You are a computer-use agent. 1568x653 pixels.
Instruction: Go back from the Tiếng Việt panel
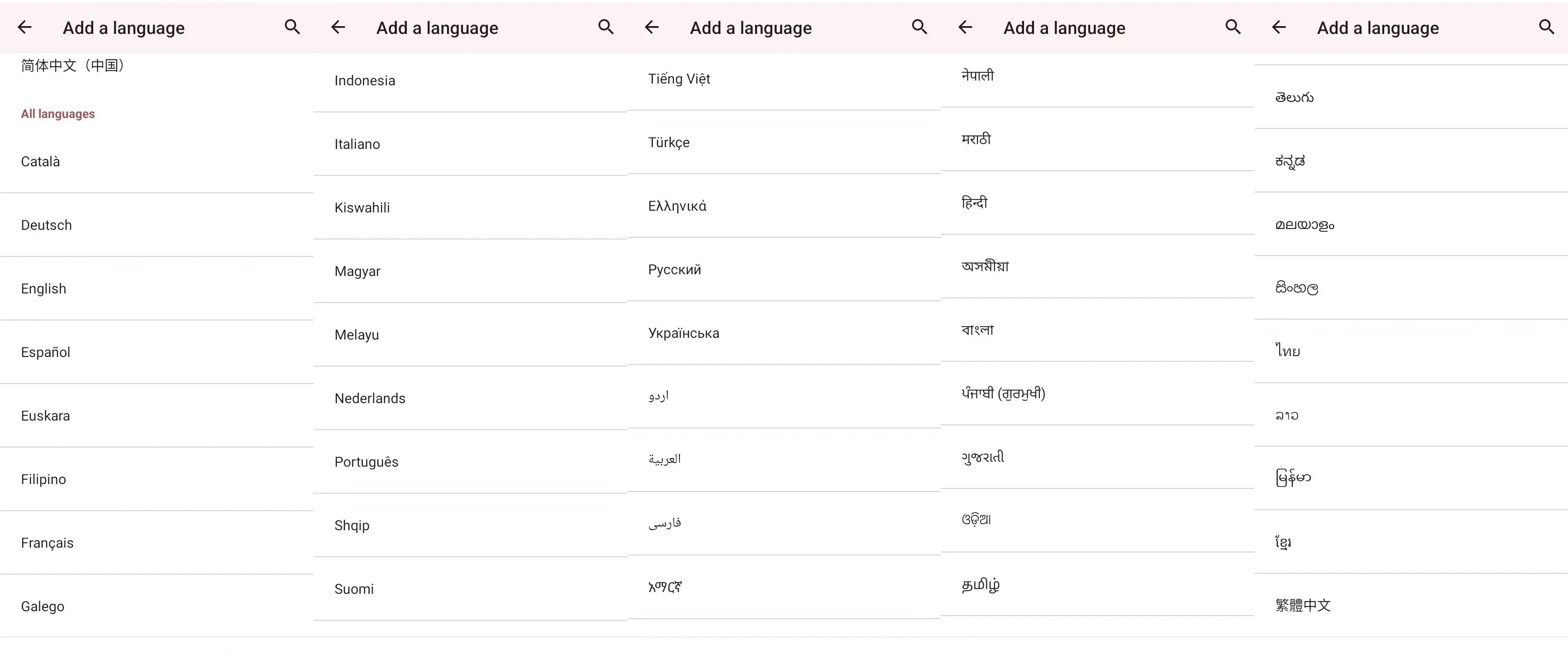pyautogui.click(x=651, y=27)
